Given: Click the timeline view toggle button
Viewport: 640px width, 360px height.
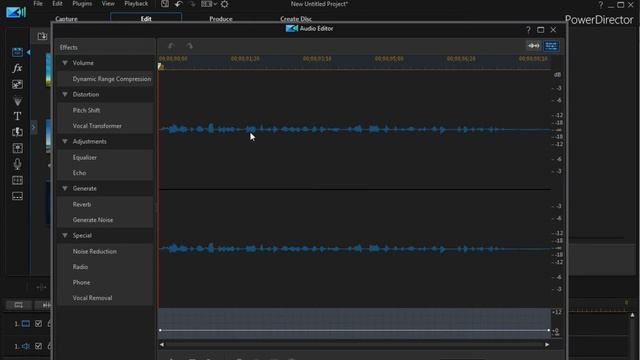Looking at the screenshot, I should click(18, 305).
